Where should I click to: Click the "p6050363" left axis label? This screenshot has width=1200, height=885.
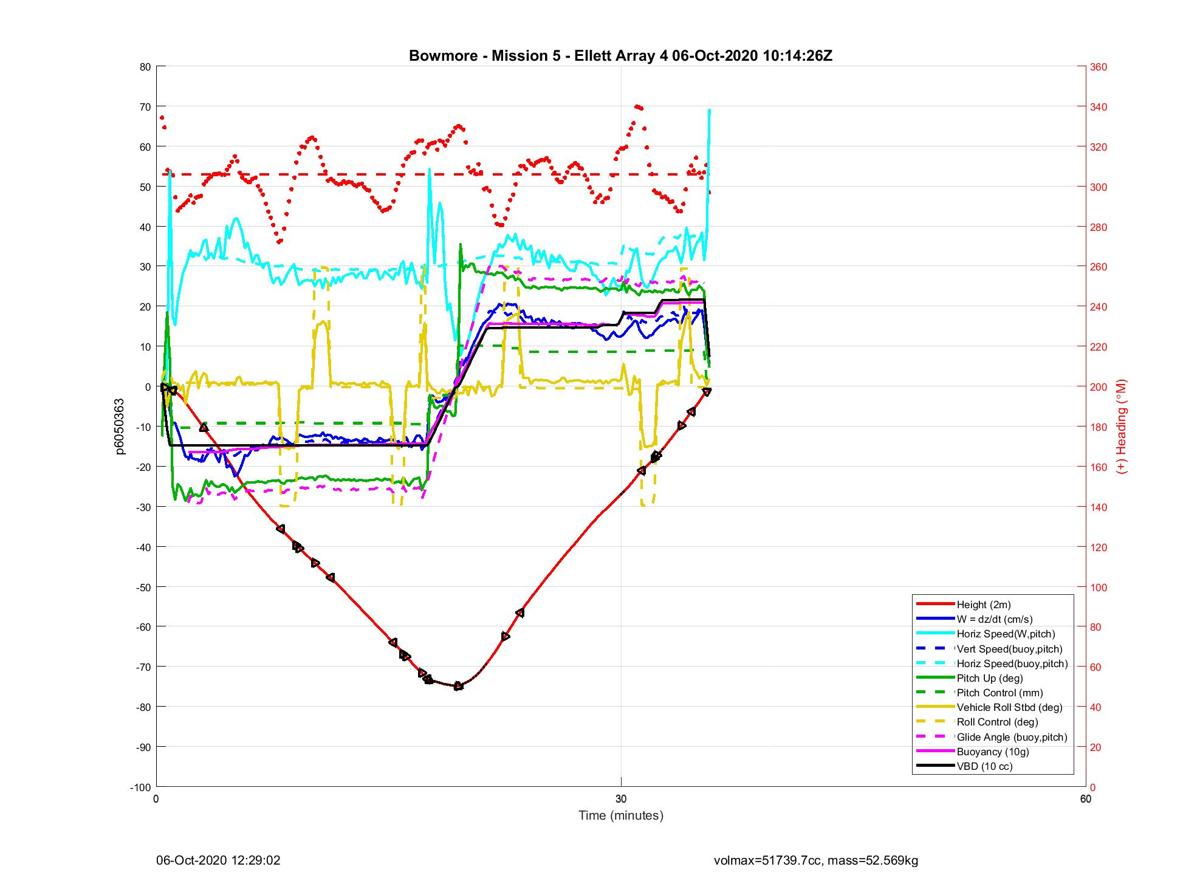point(119,427)
